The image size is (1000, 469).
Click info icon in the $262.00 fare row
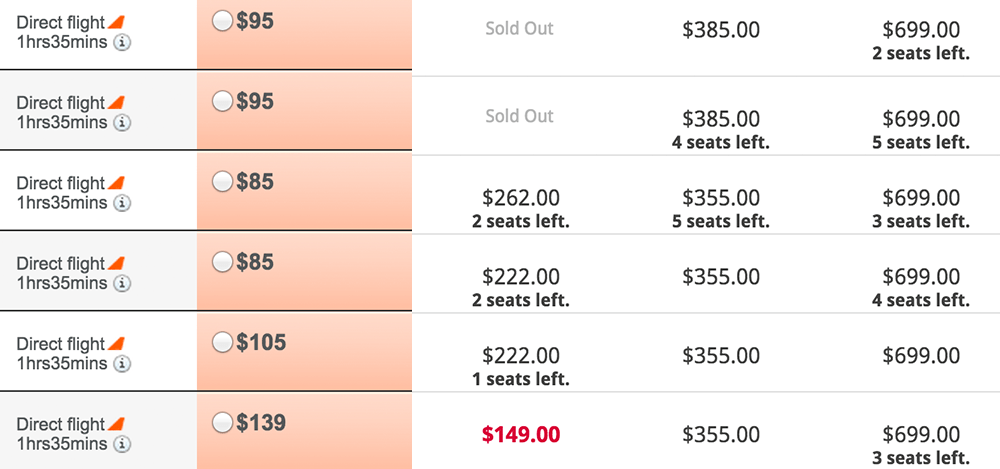tap(122, 203)
